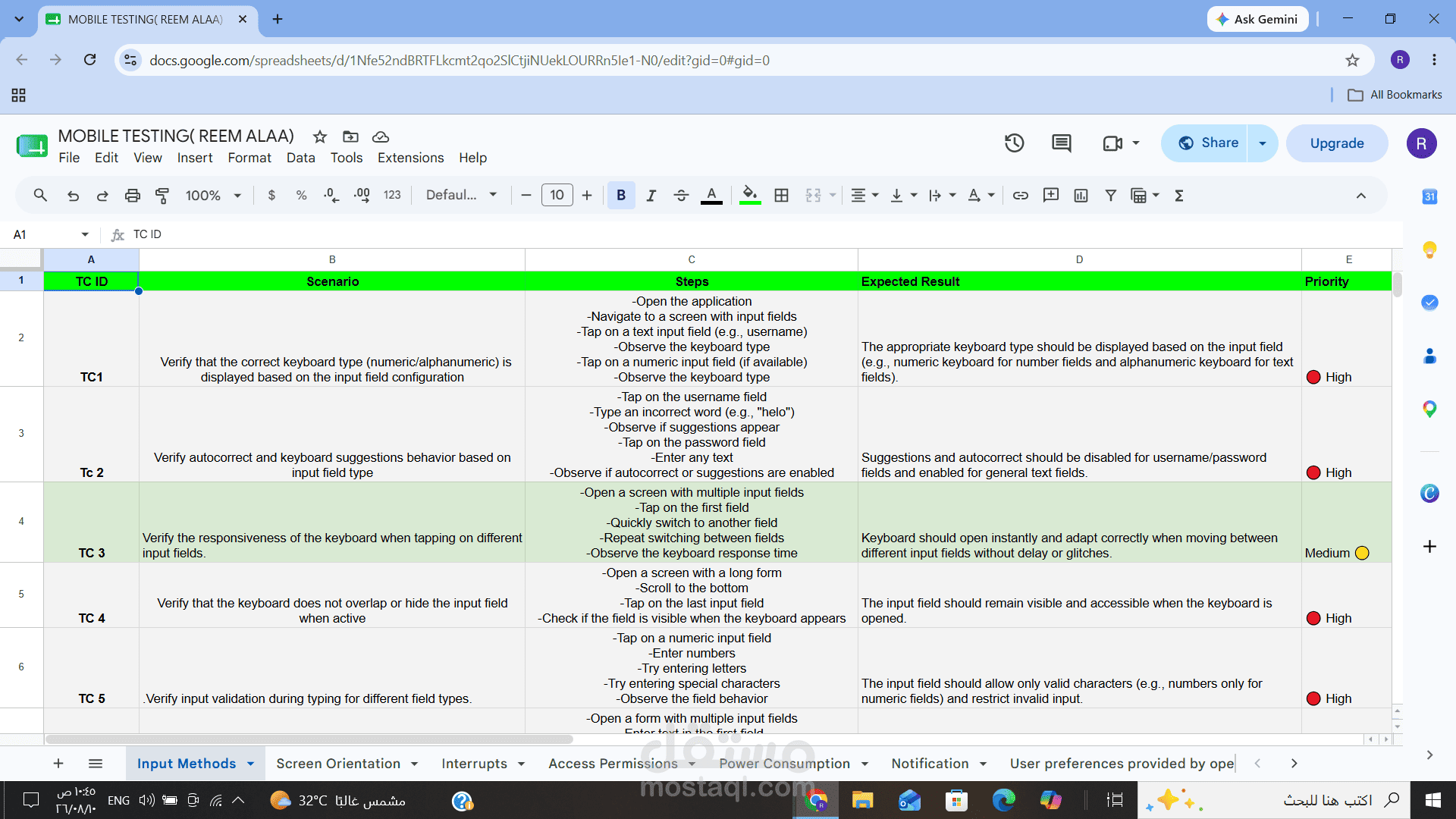Click the Upgrade button

point(1337,143)
